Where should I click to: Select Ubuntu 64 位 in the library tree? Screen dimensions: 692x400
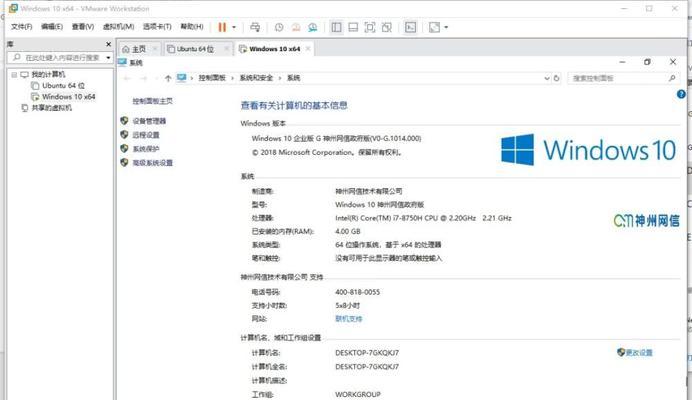(x=63, y=86)
